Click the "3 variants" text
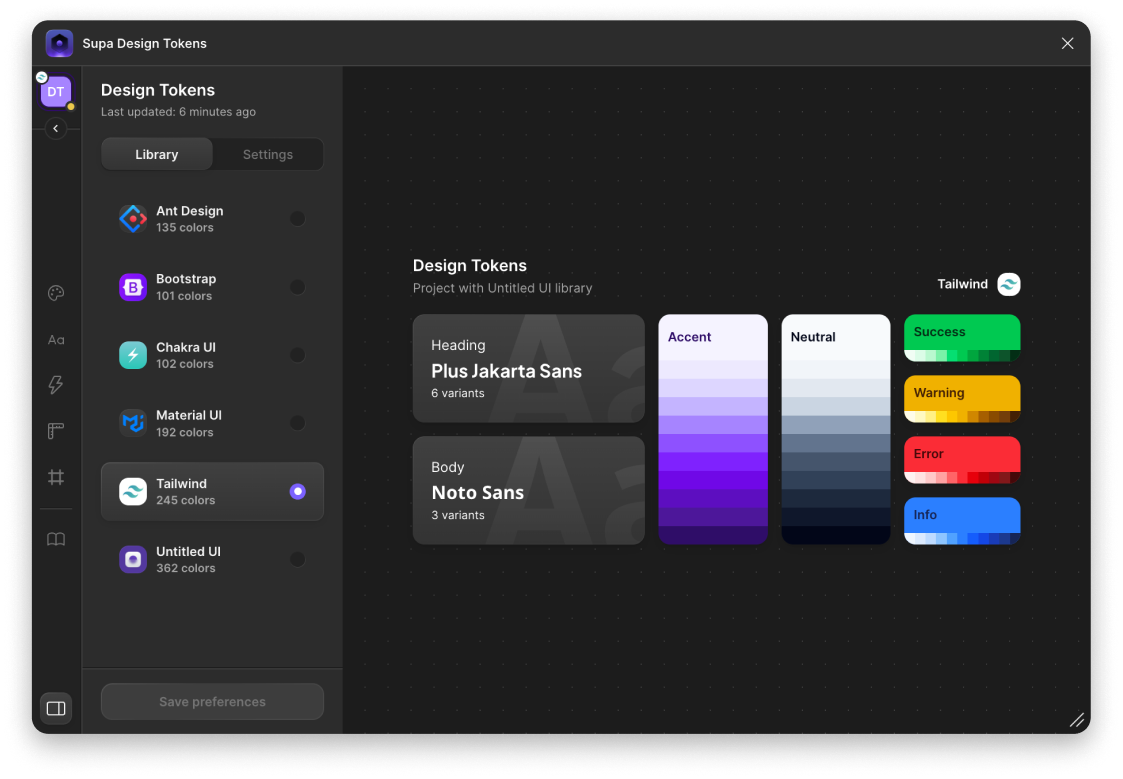Screen dimensions: 1123x779 click(458, 515)
